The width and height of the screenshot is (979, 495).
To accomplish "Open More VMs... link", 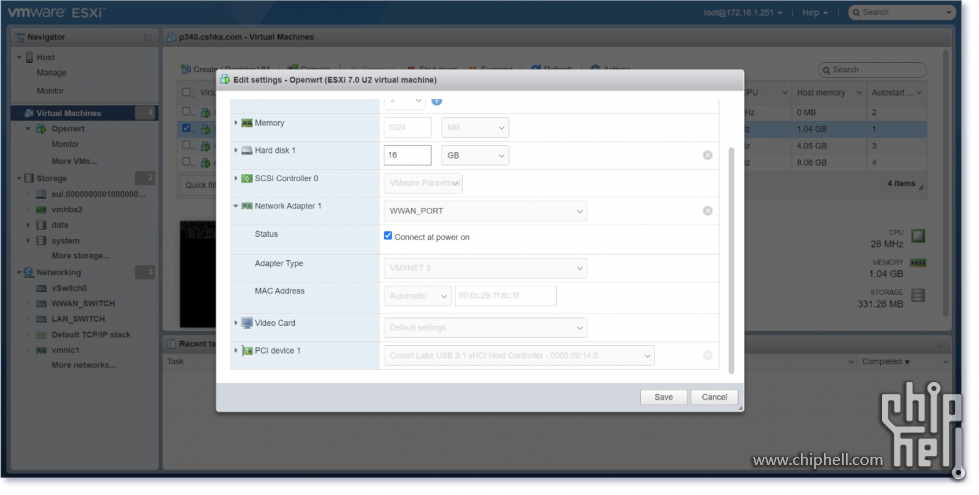I will coord(74,161).
